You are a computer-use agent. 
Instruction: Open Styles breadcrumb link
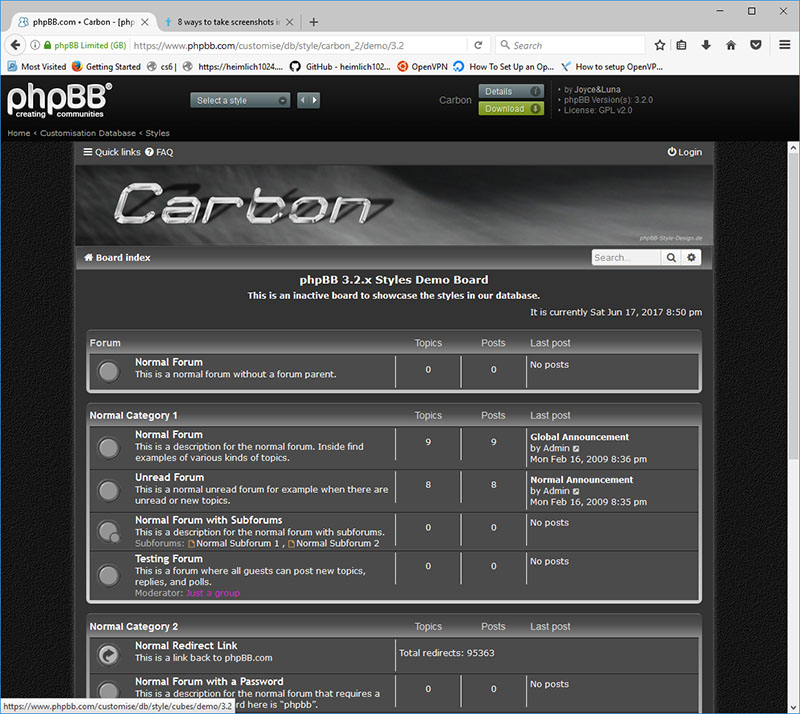[x=157, y=133]
